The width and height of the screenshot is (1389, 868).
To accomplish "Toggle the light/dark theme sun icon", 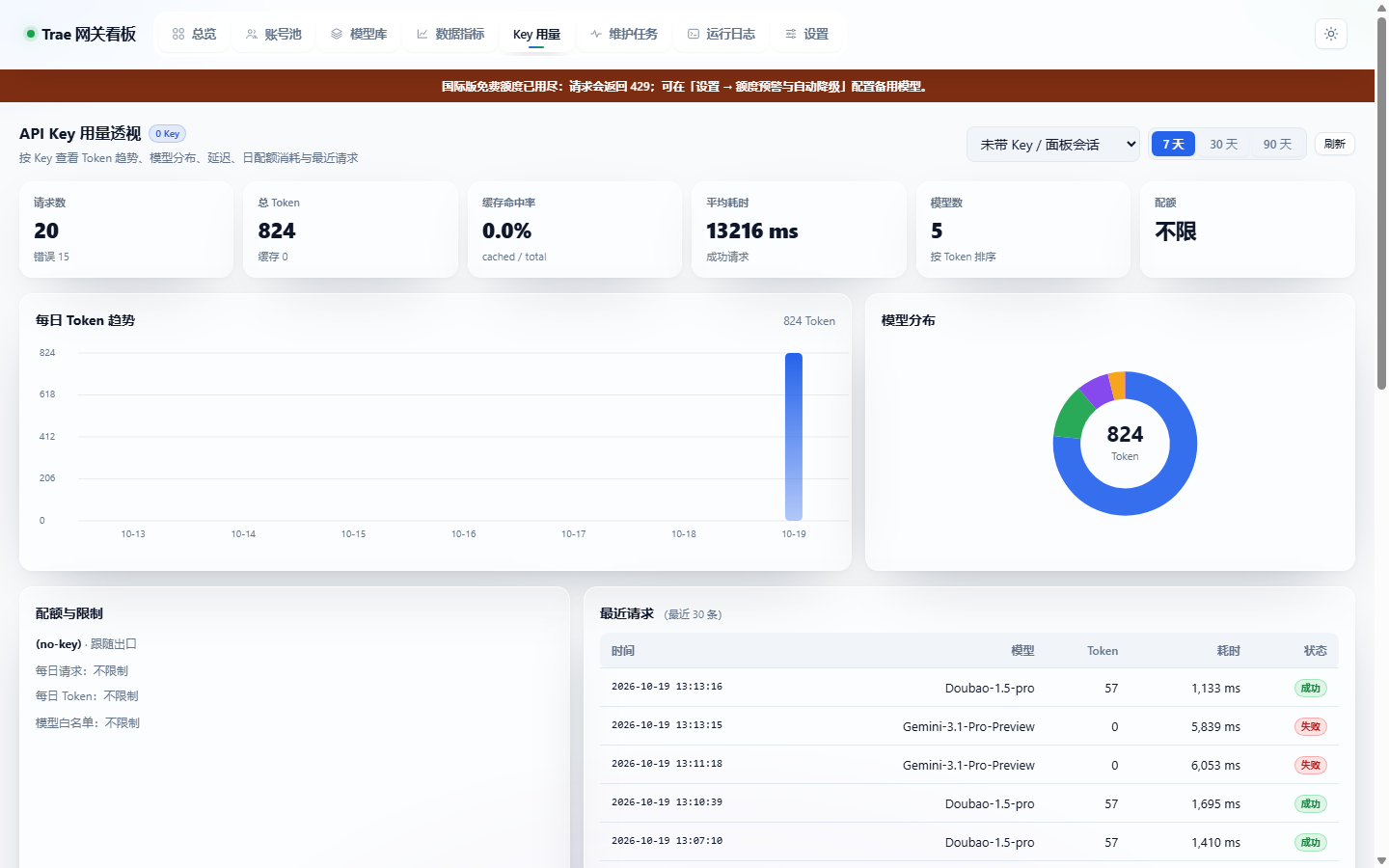I will pos(1331,34).
